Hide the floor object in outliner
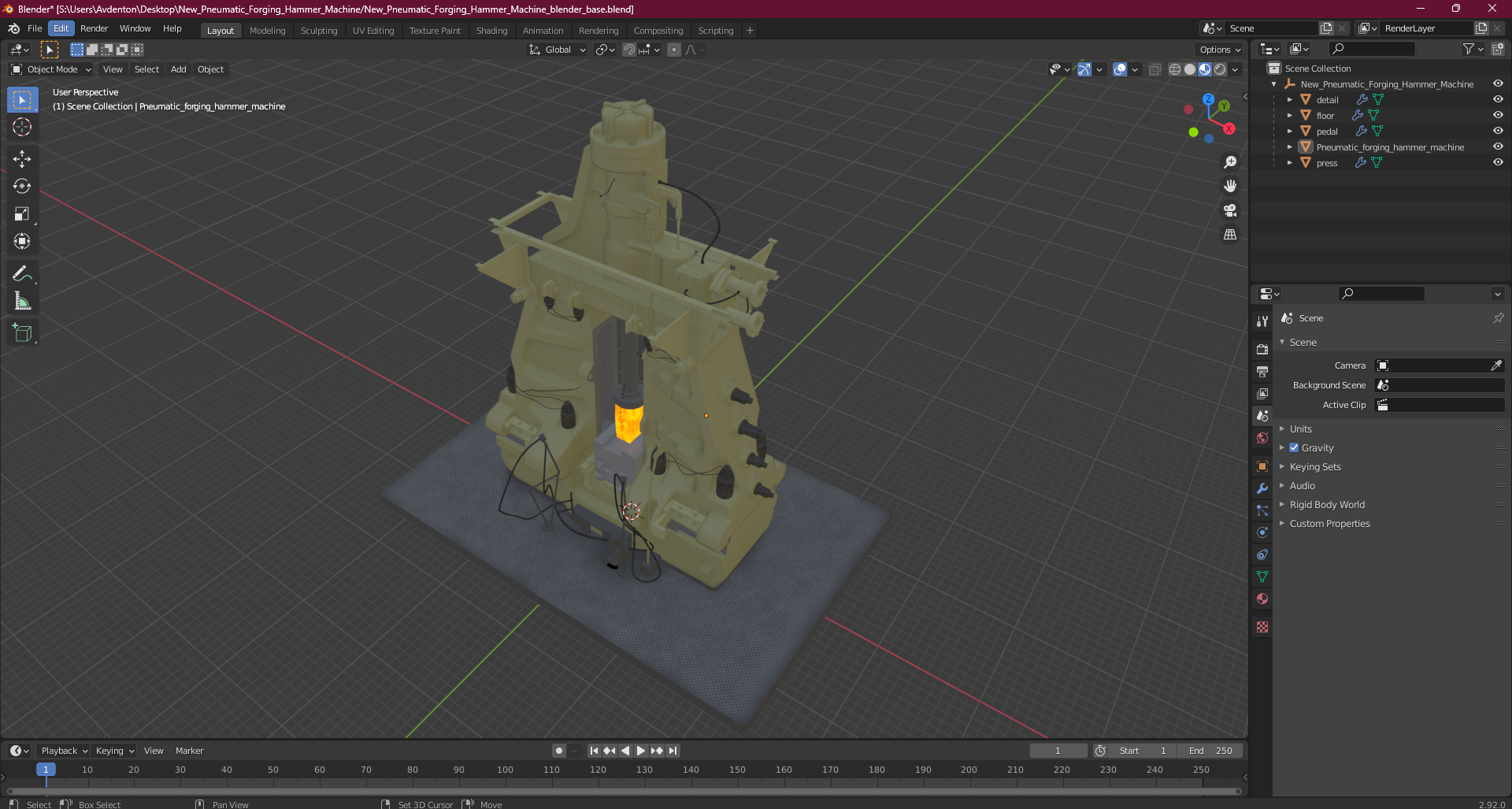 click(1498, 115)
